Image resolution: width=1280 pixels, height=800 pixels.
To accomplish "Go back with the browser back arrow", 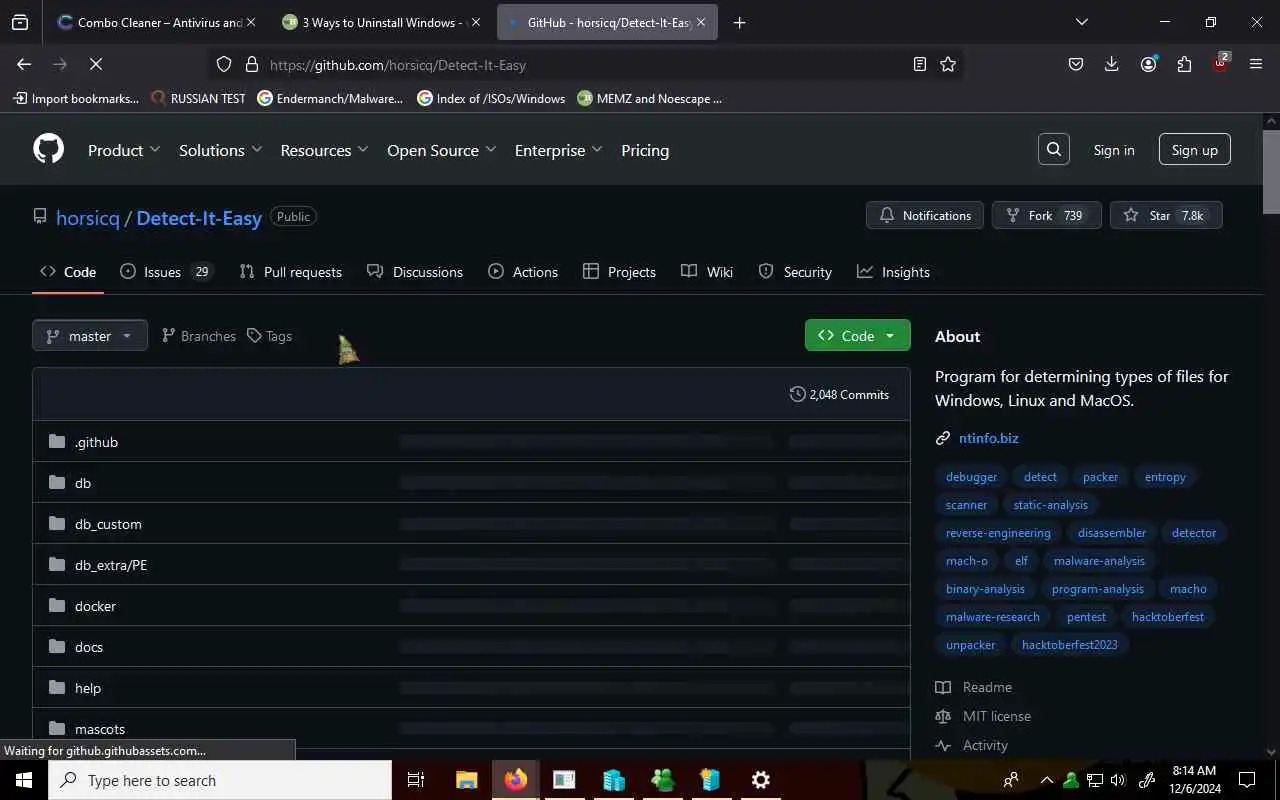I will tap(24, 64).
